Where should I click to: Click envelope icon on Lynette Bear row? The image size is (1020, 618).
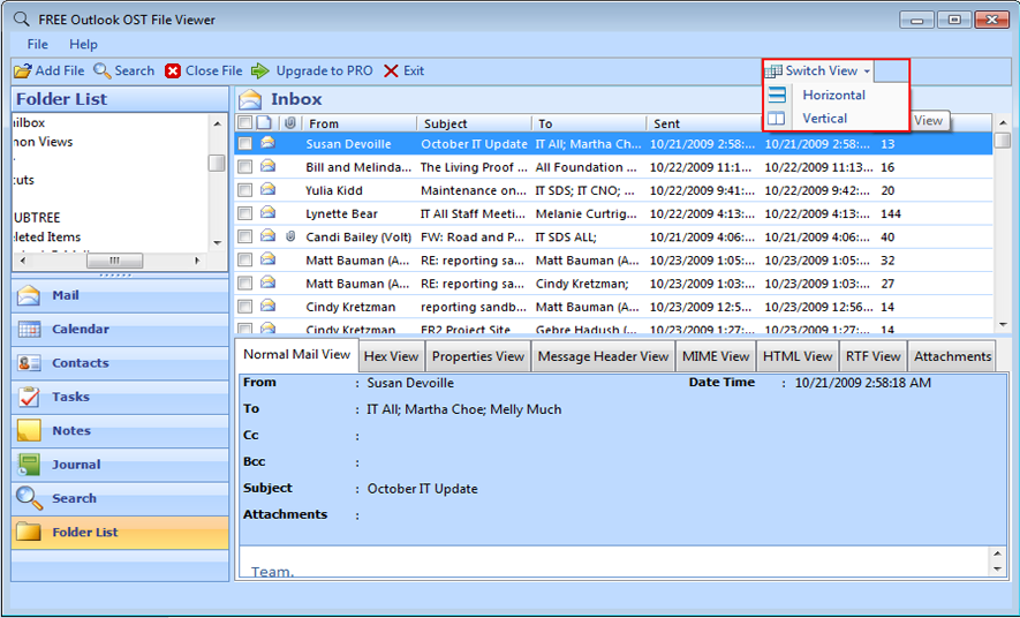click(x=267, y=213)
